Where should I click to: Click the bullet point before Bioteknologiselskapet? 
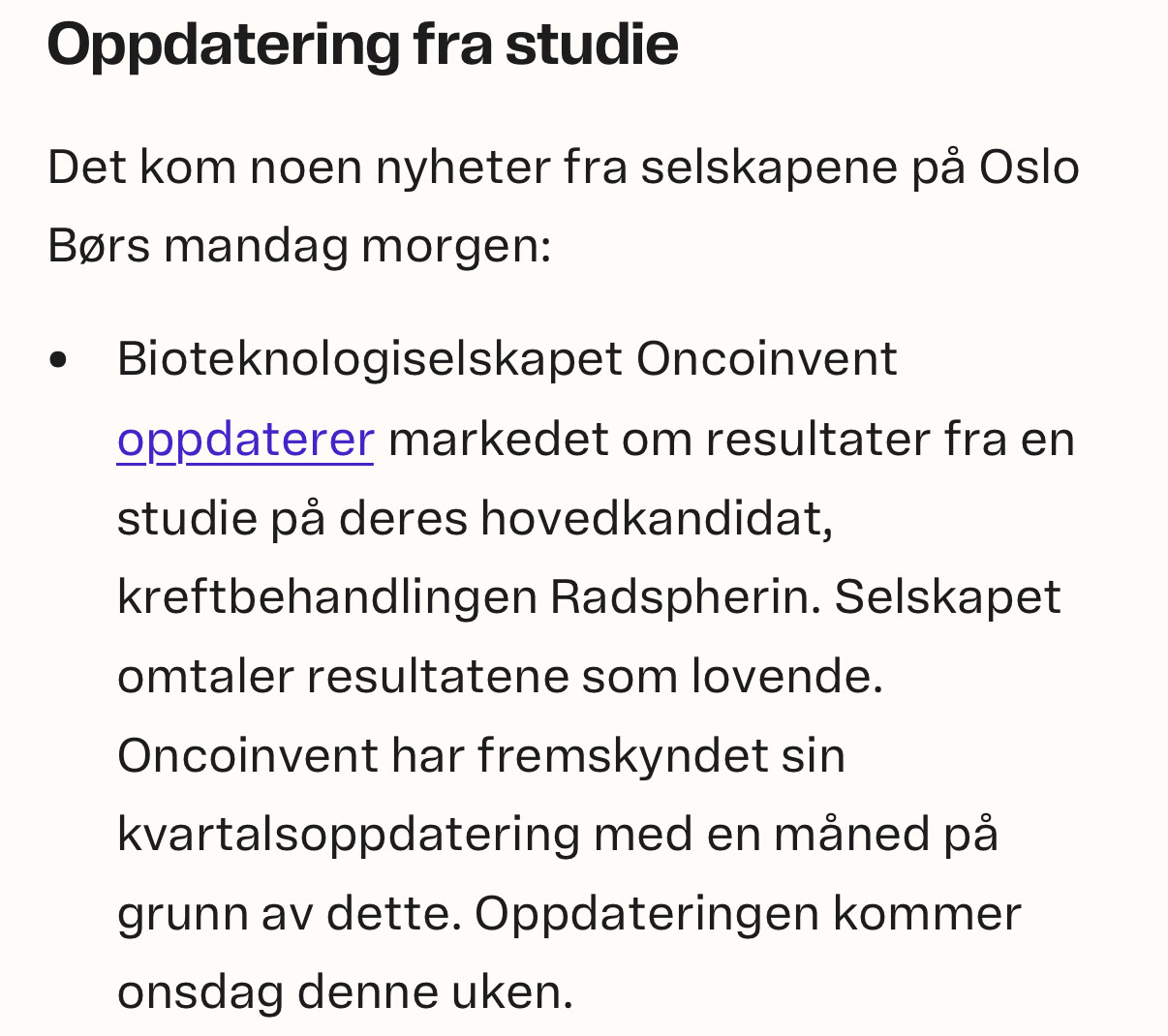point(58,360)
